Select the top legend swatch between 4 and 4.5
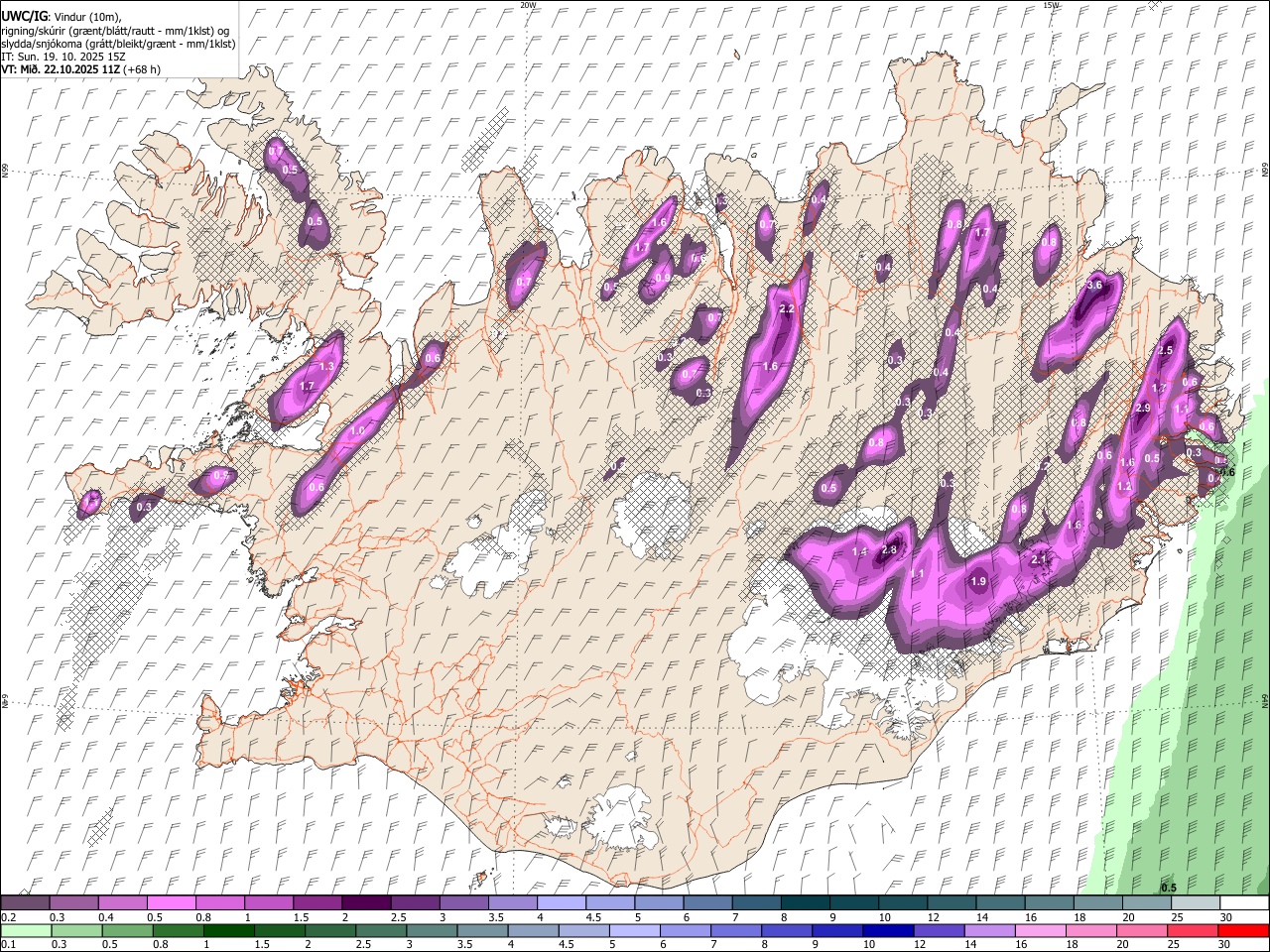Viewport: 1270px width, 952px height. click(x=561, y=902)
